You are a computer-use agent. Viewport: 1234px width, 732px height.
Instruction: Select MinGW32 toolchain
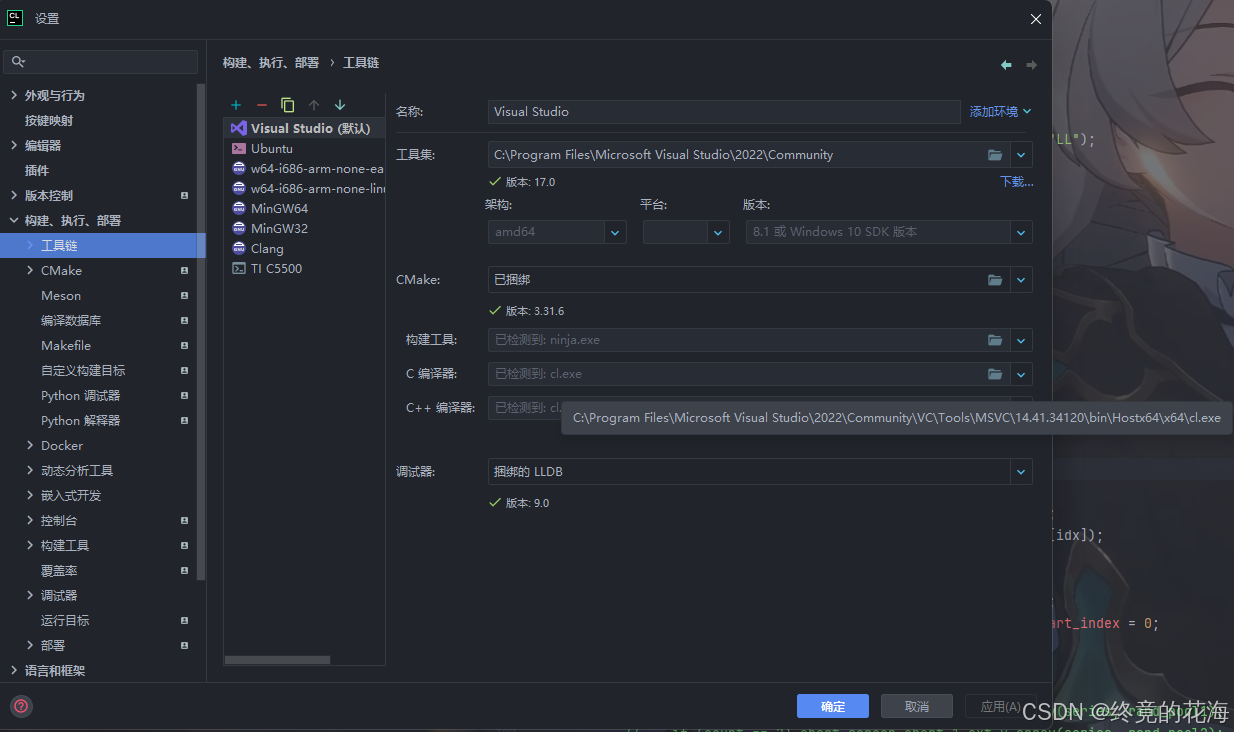(304, 228)
